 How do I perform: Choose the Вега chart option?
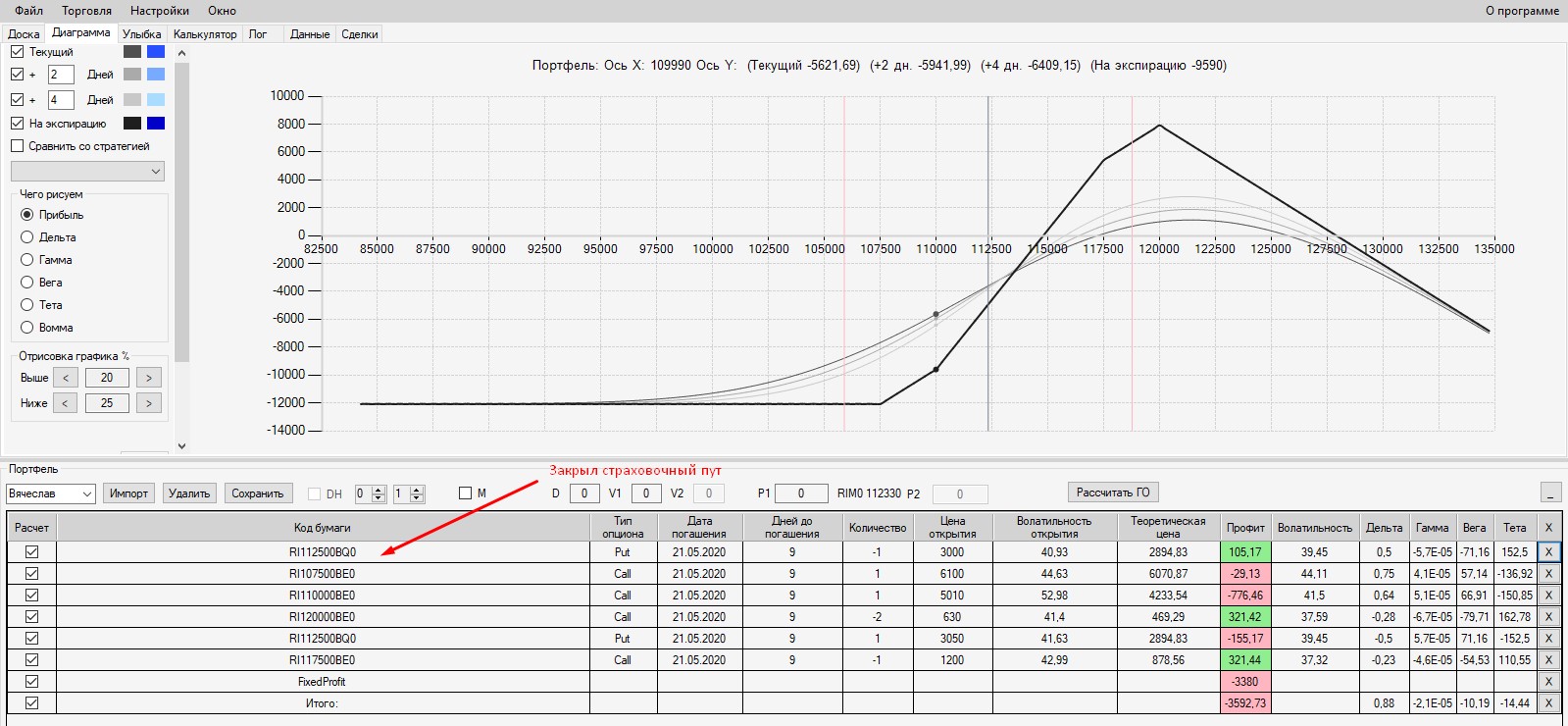coord(27,283)
